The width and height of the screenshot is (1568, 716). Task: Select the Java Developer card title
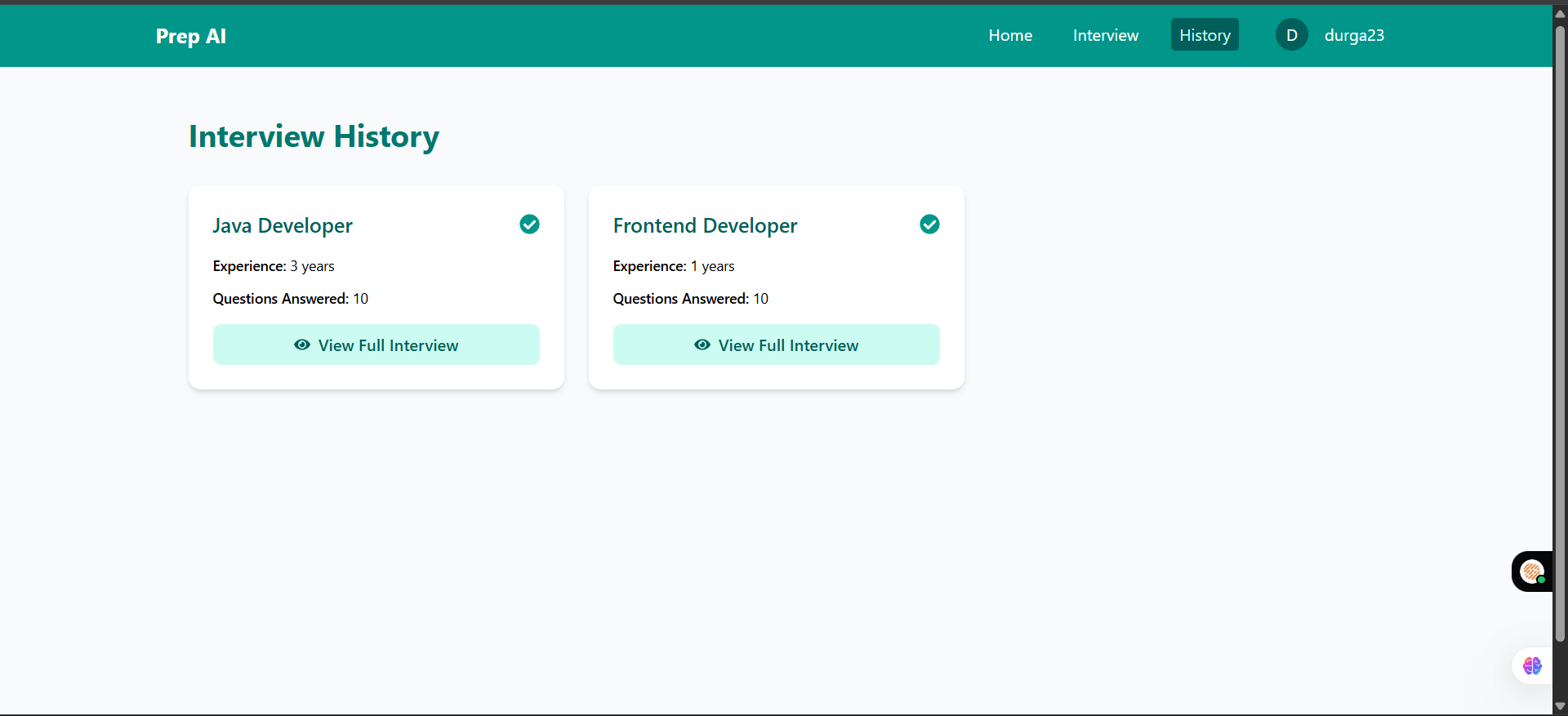pyautogui.click(x=283, y=225)
